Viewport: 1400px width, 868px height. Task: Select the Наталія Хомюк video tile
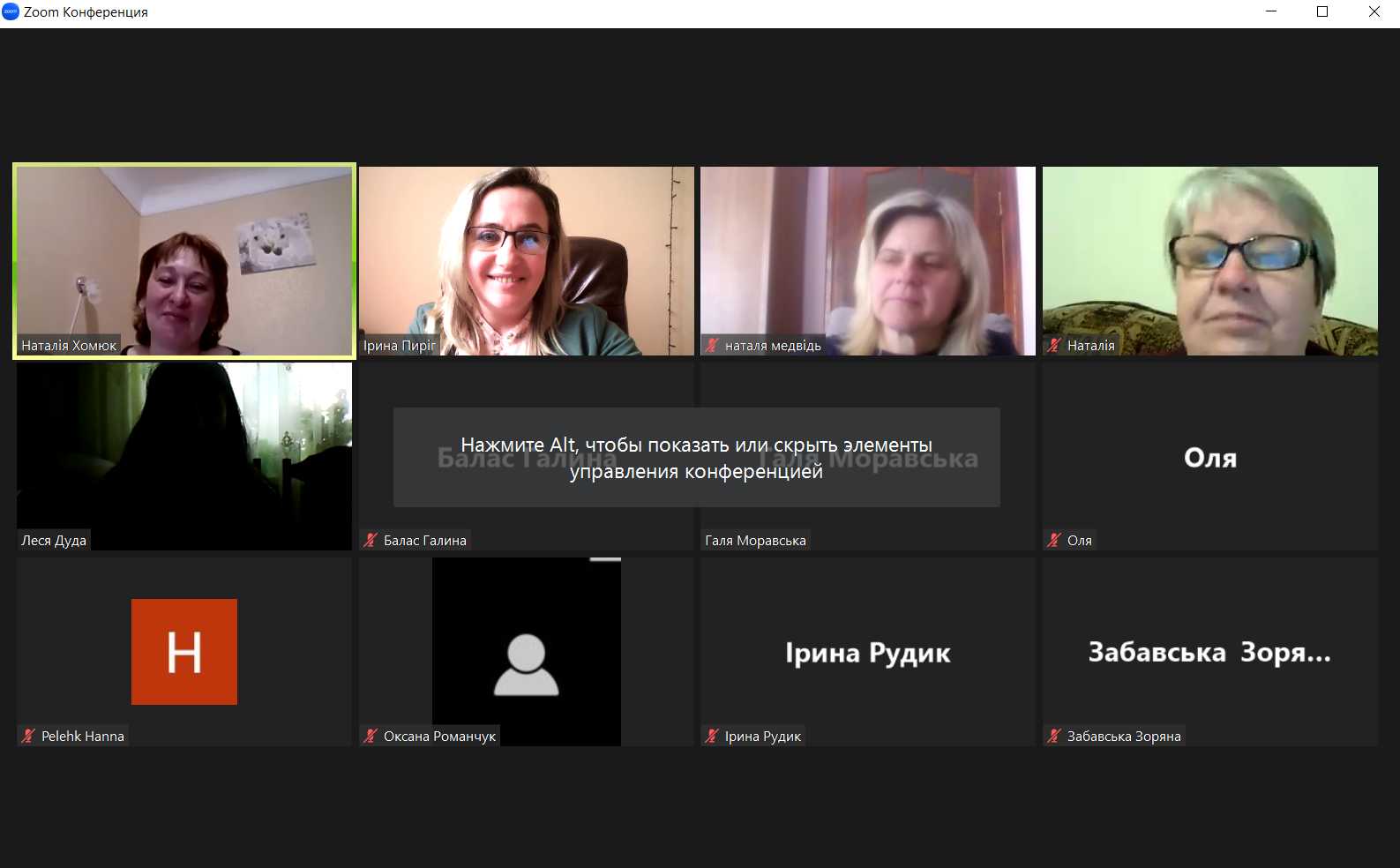[184, 261]
